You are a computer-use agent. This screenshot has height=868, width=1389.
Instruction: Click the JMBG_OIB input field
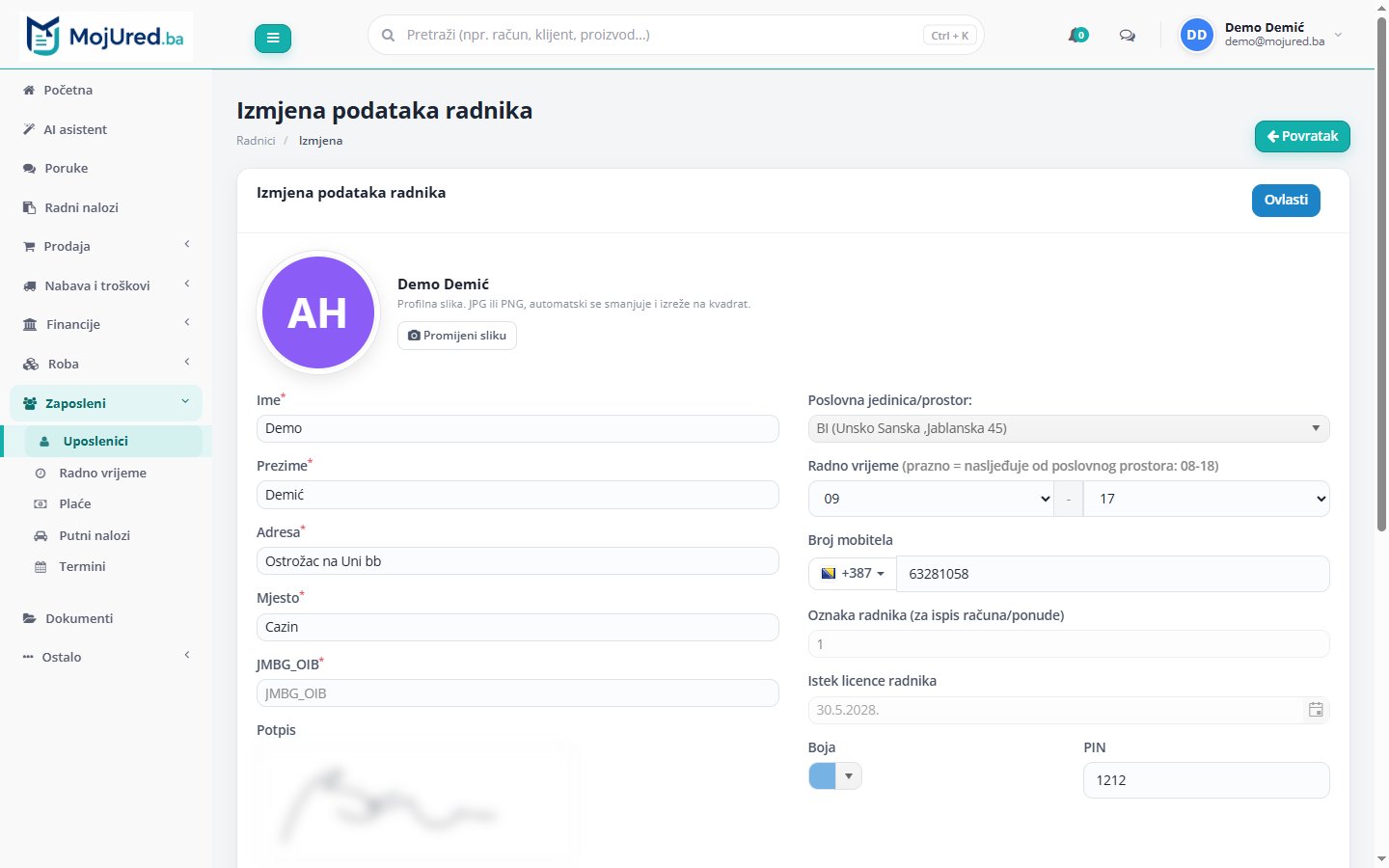click(518, 693)
